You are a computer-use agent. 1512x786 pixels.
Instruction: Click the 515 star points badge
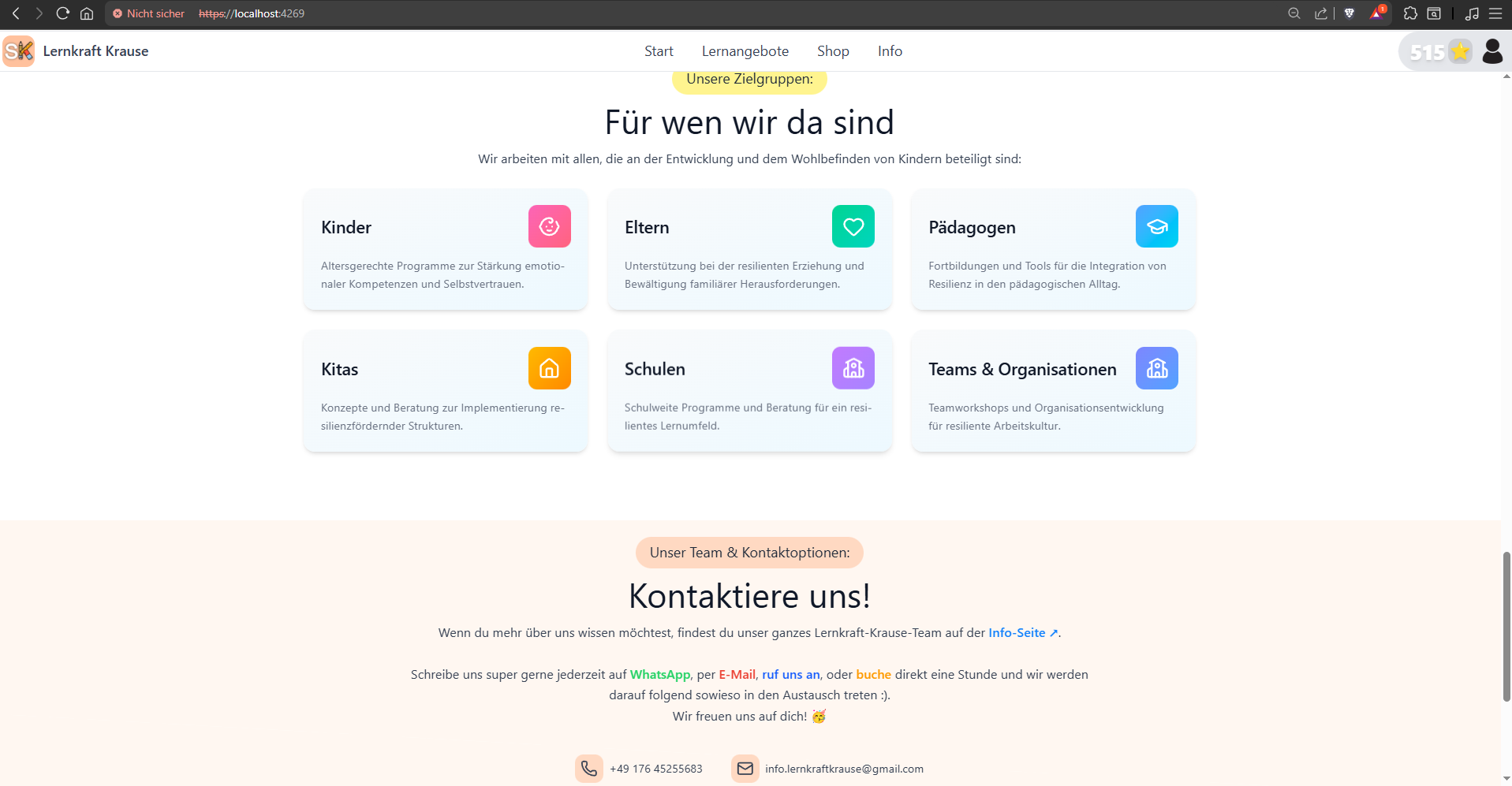tap(1439, 52)
